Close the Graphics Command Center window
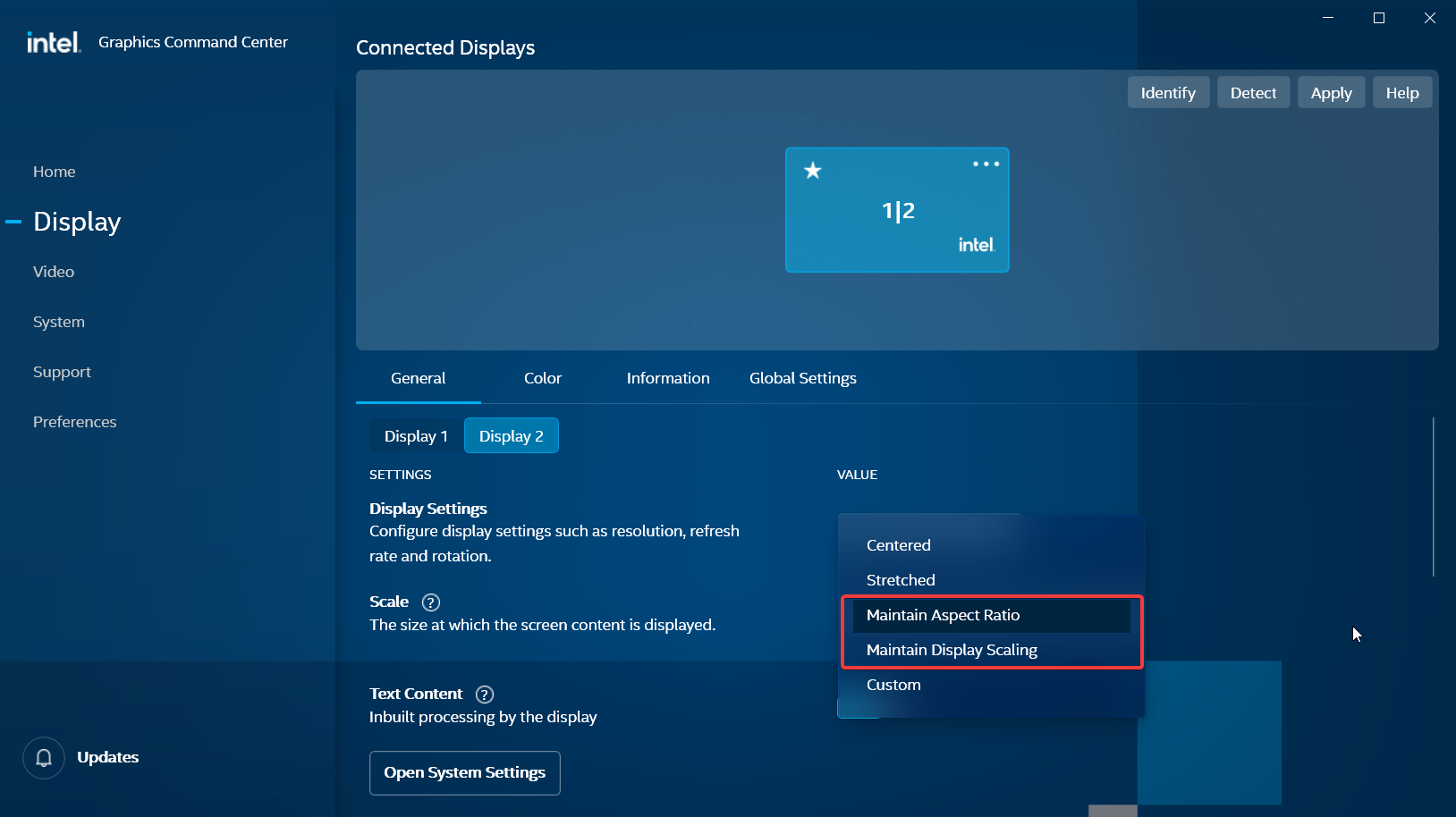This screenshot has width=1456, height=817. 1430,18
